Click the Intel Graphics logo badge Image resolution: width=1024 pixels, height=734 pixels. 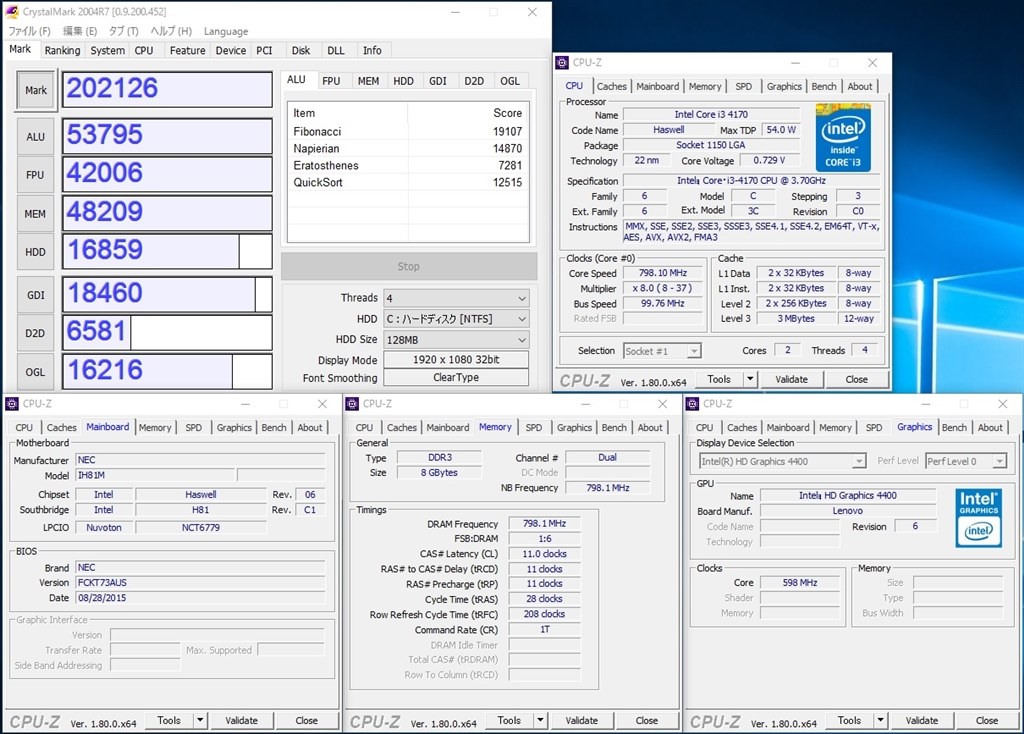click(978, 518)
